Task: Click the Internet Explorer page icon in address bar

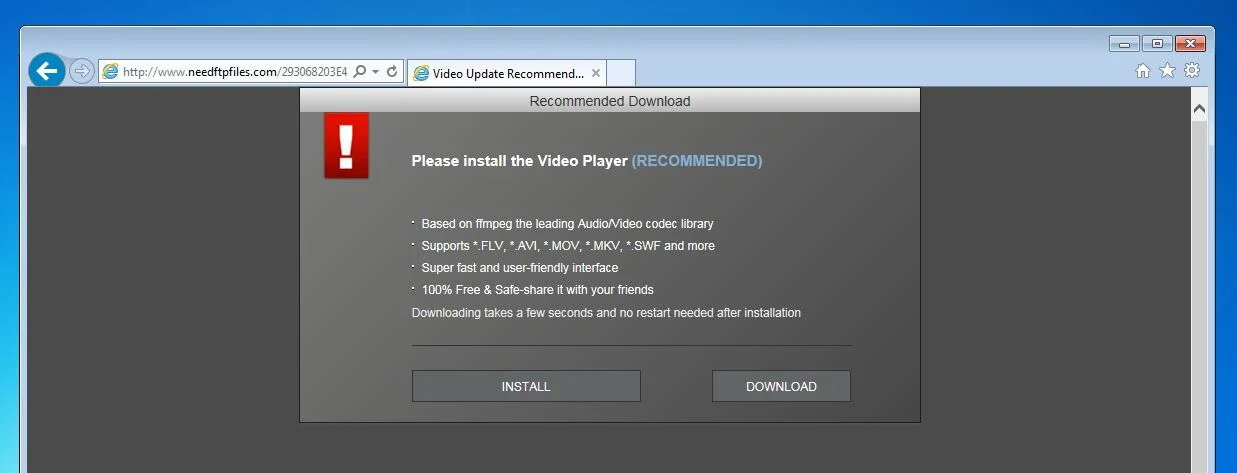Action: click(111, 72)
